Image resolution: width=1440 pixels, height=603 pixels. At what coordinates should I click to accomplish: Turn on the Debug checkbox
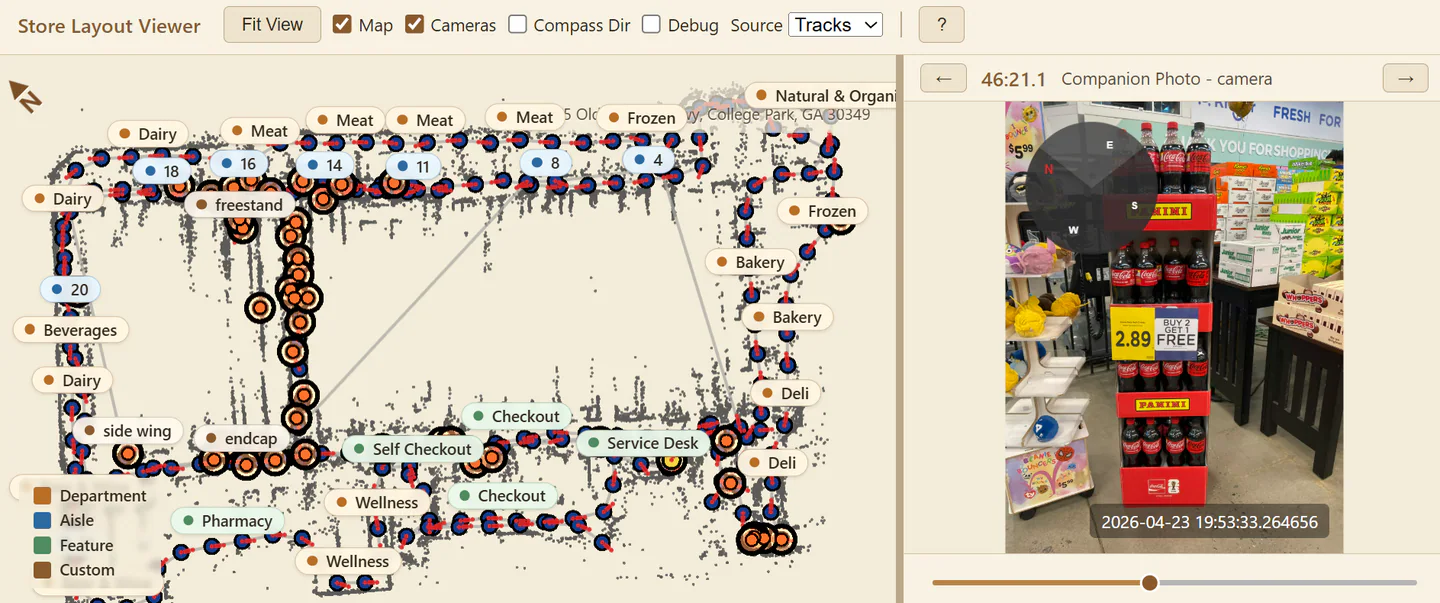click(651, 24)
